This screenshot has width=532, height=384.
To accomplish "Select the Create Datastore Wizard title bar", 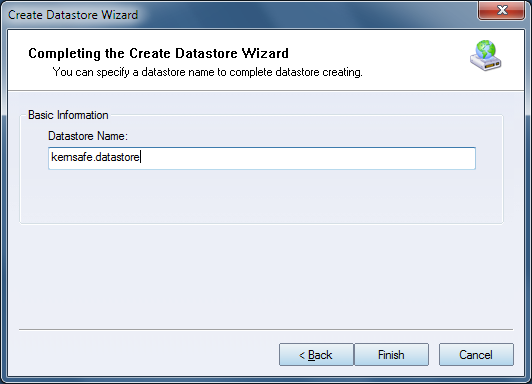I will click(x=238, y=15).
